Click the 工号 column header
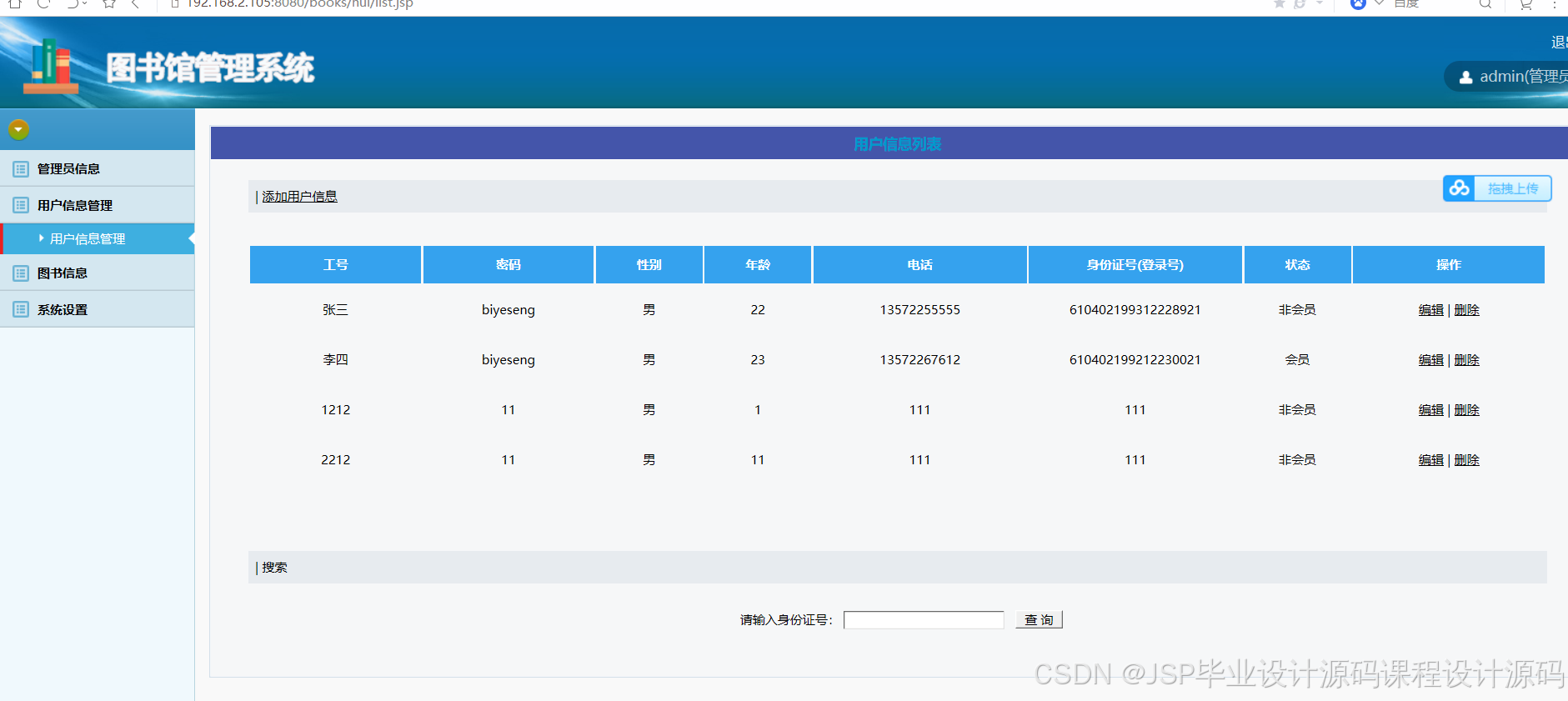This screenshot has height=701, width=1568. 335,264
